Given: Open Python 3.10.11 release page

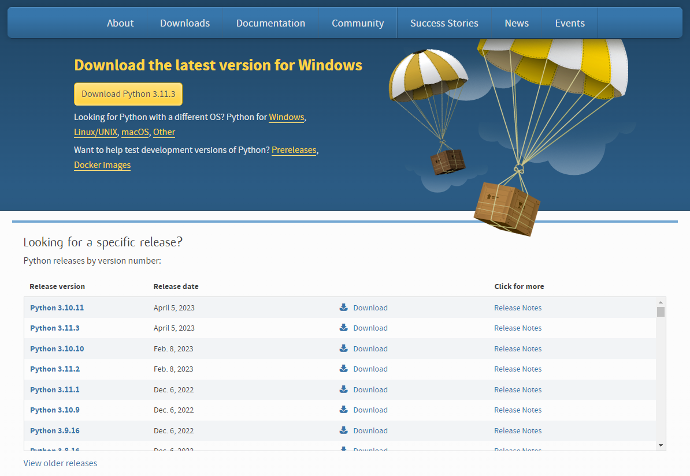Looking at the screenshot, I should [x=57, y=308].
